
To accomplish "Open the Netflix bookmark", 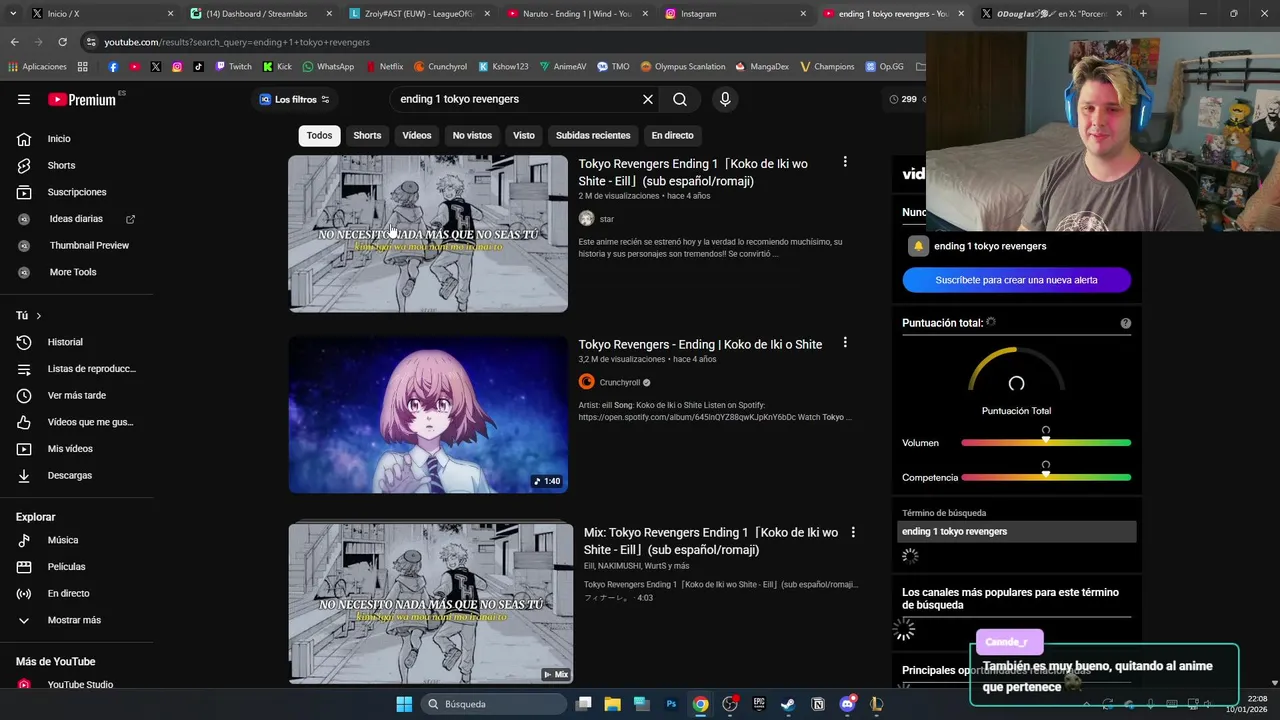I will pos(385,67).
